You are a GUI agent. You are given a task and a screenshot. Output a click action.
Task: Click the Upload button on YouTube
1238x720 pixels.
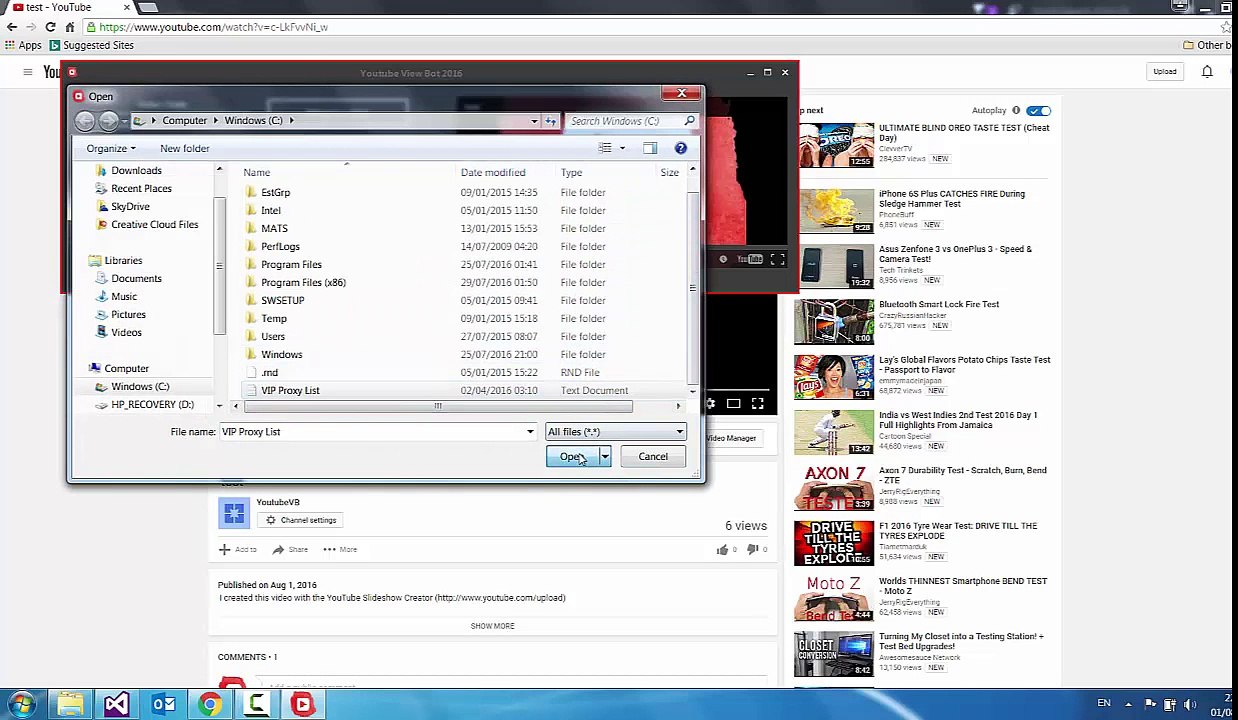(x=1164, y=71)
